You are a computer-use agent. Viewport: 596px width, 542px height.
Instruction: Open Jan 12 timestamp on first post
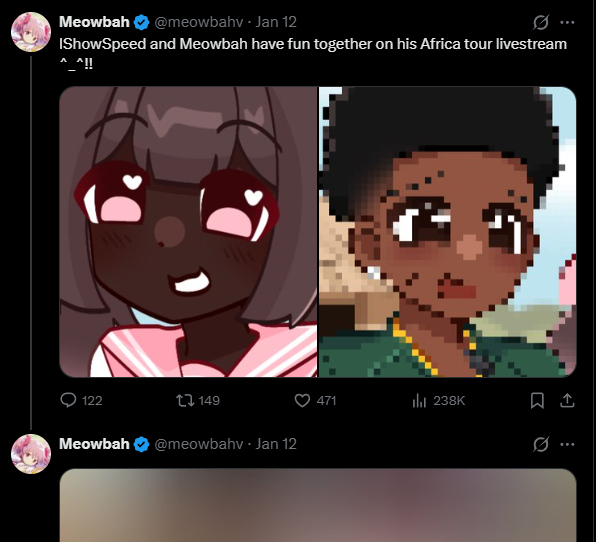click(x=276, y=22)
